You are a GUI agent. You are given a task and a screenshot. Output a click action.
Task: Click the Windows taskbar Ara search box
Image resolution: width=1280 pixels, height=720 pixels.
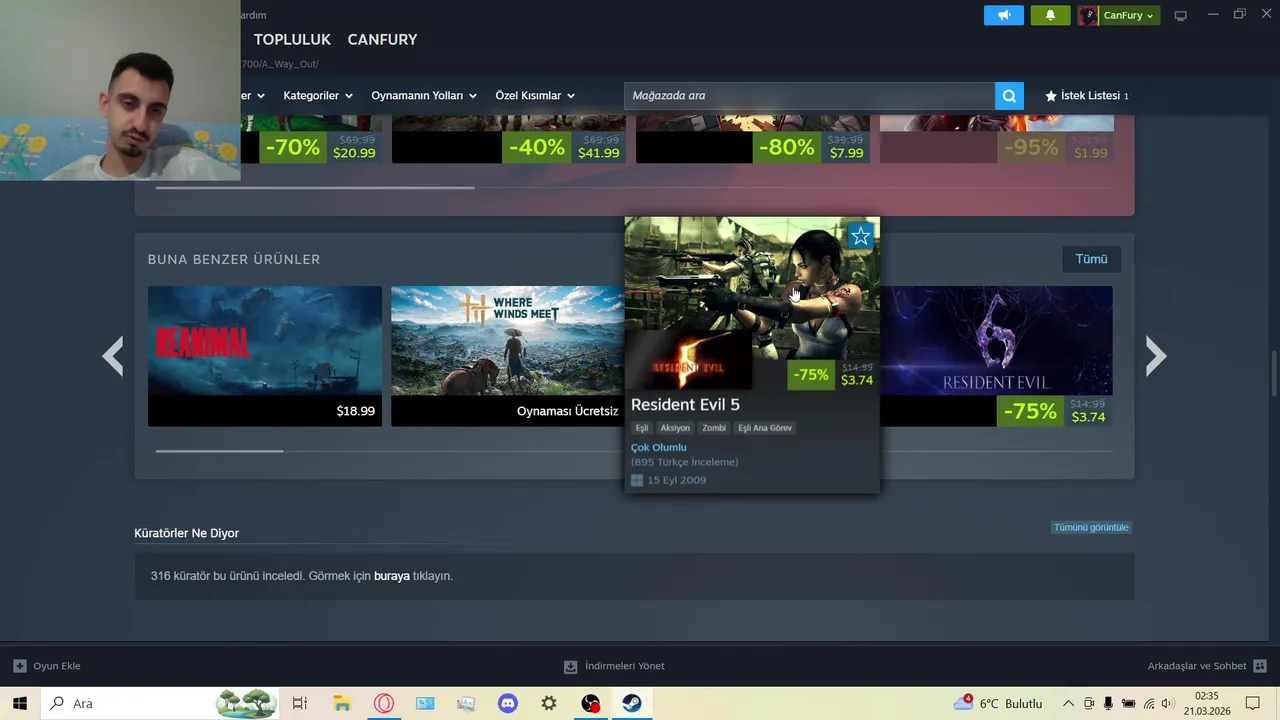pyautogui.click(x=161, y=703)
